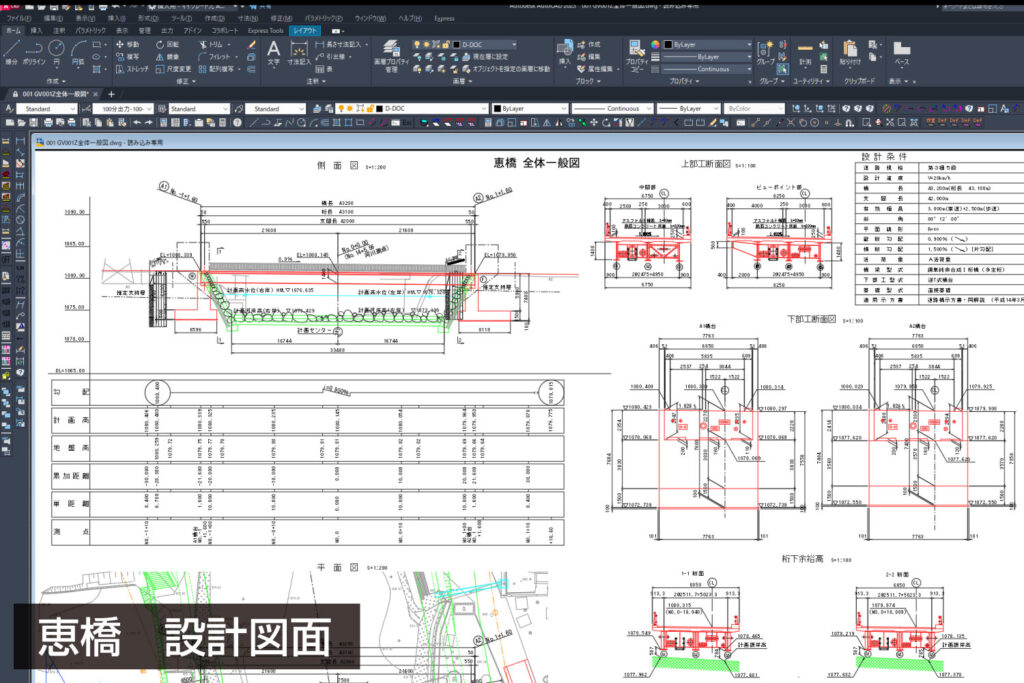The height and width of the screenshot is (683, 1024).
Task: Open the Standard text style dropdown
Action: pos(48,109)
